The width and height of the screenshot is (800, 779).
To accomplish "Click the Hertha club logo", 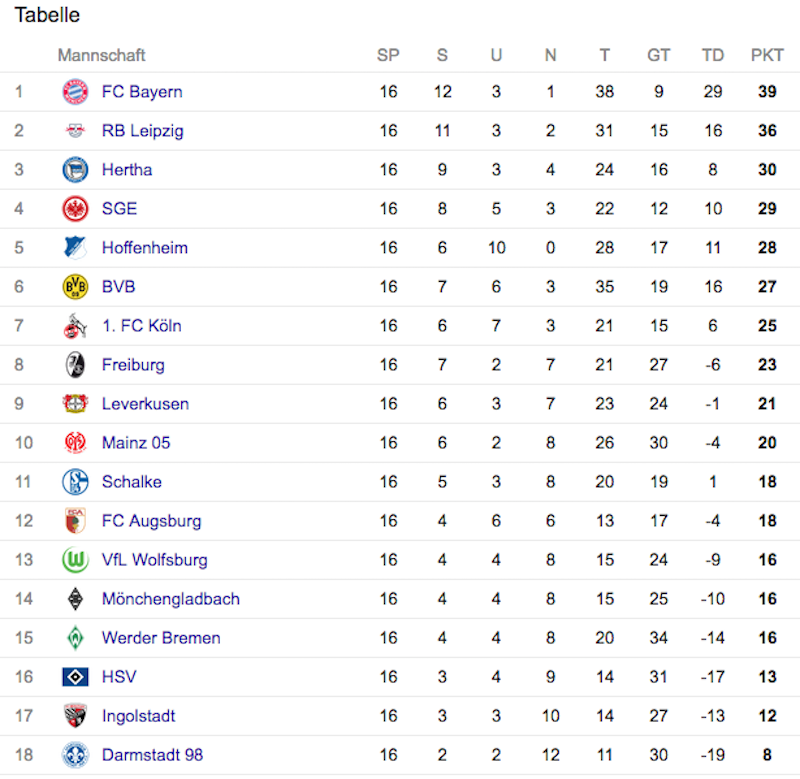I will pyautogui.click(x=75, y=170).
